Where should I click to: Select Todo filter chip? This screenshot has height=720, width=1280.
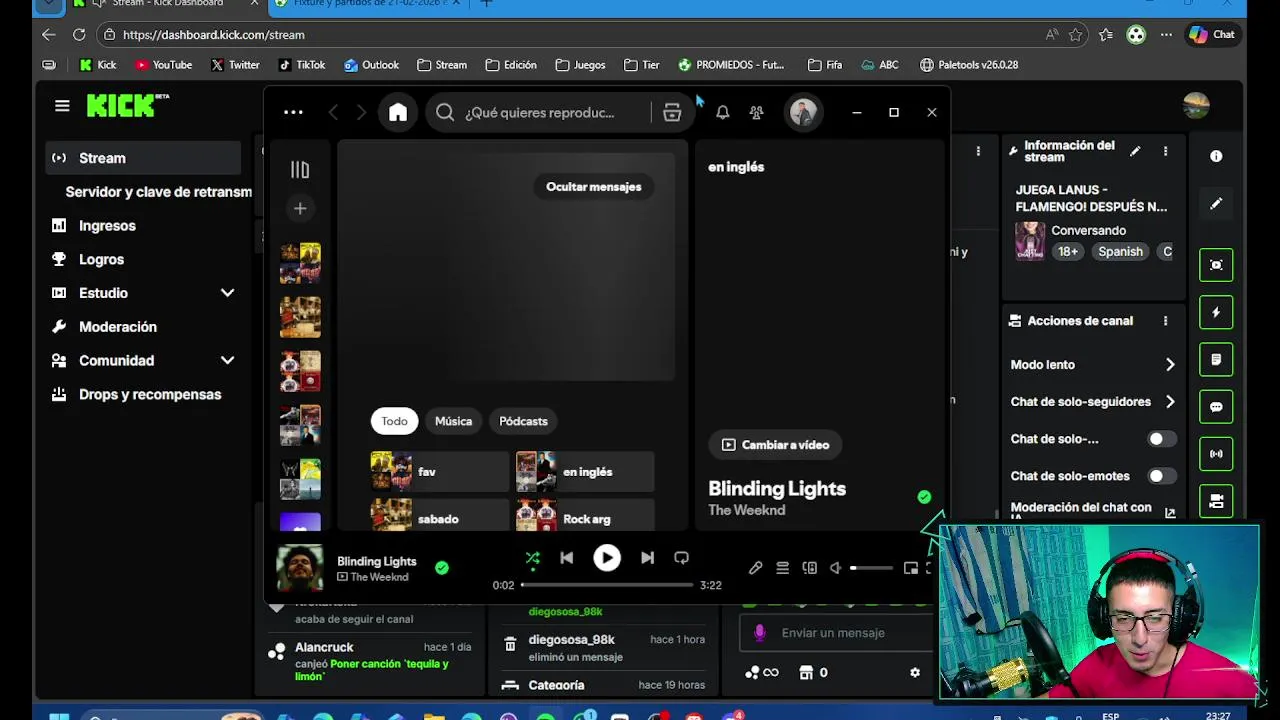click(x=394, y=421)
